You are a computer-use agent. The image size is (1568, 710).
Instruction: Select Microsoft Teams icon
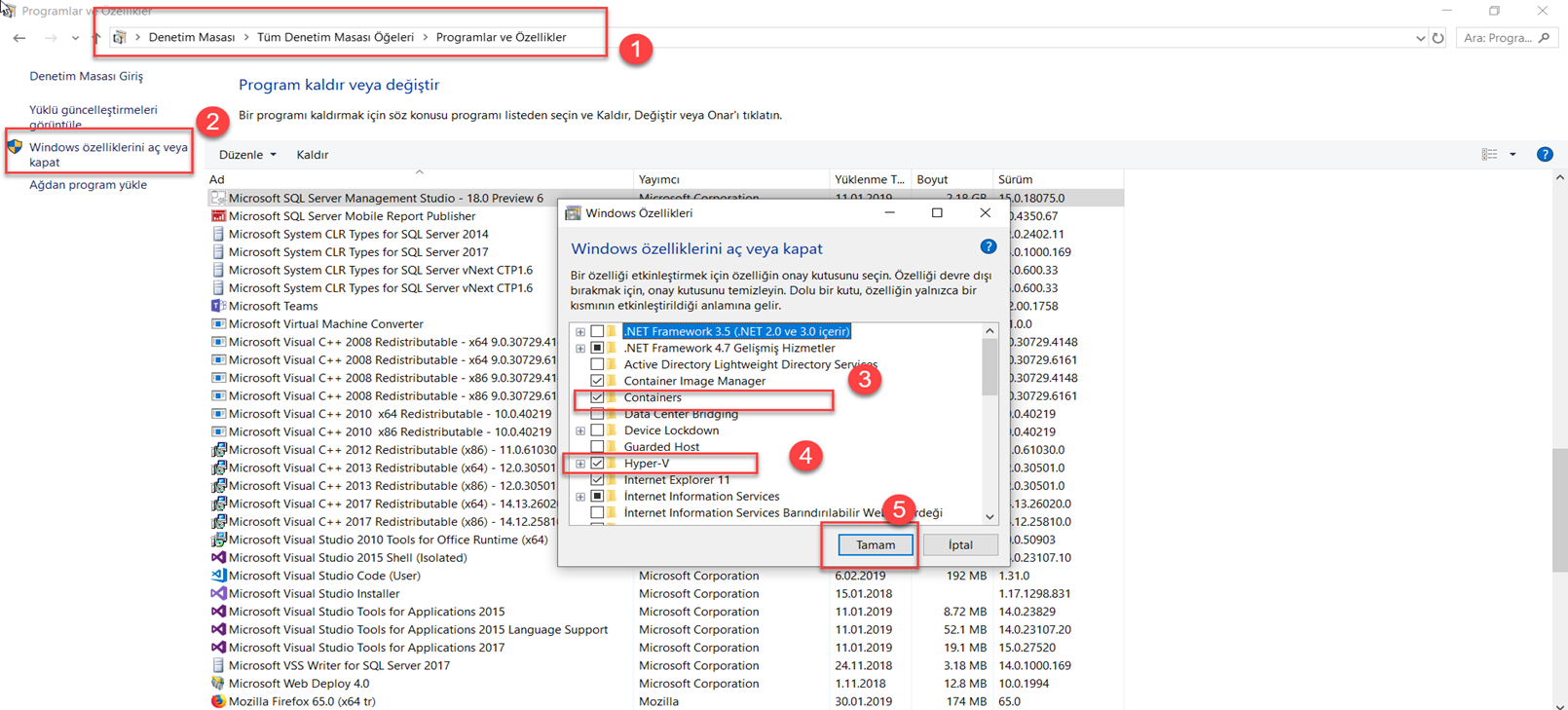click(218, 306)
